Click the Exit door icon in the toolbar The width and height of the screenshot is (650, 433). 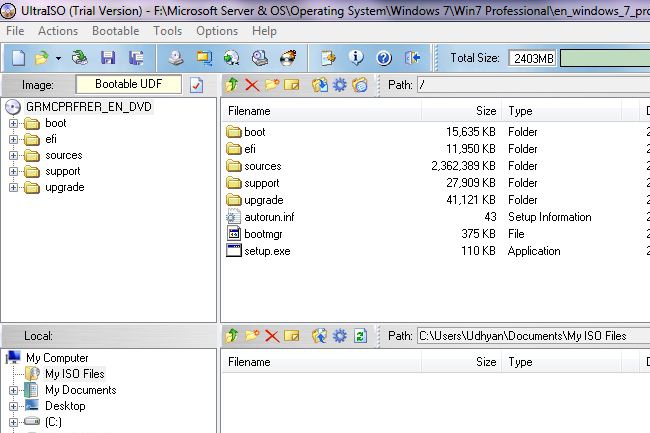(412, 58)
